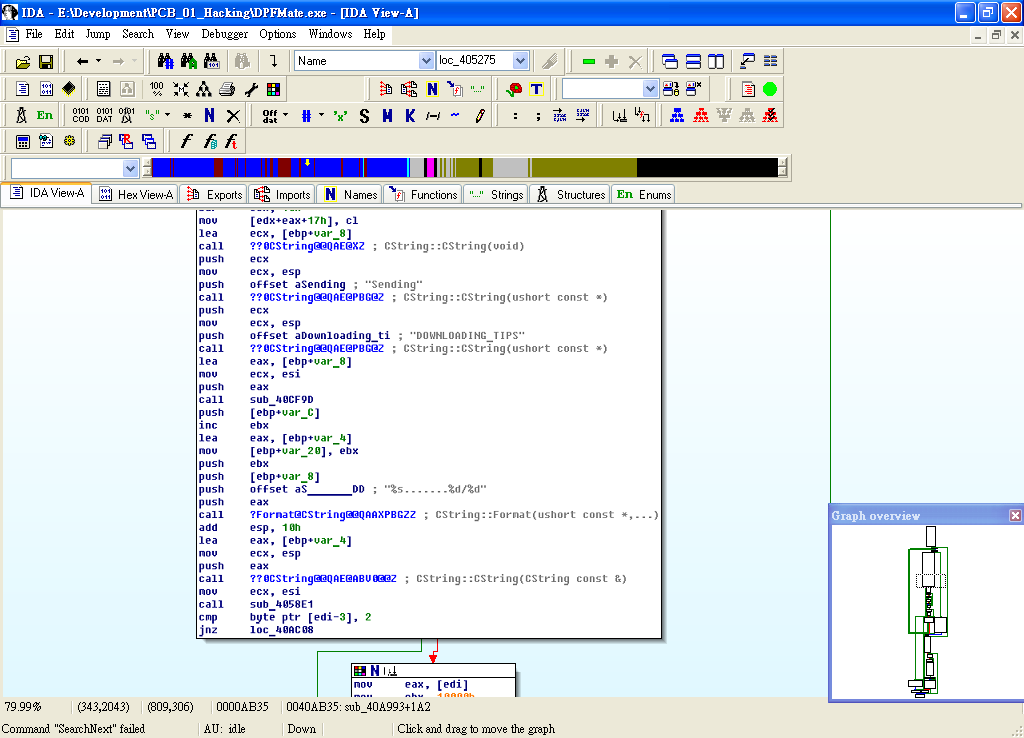Screen dimensions: 1024x738
Task: Switch to the Strings tab
Action: (496, 195)
